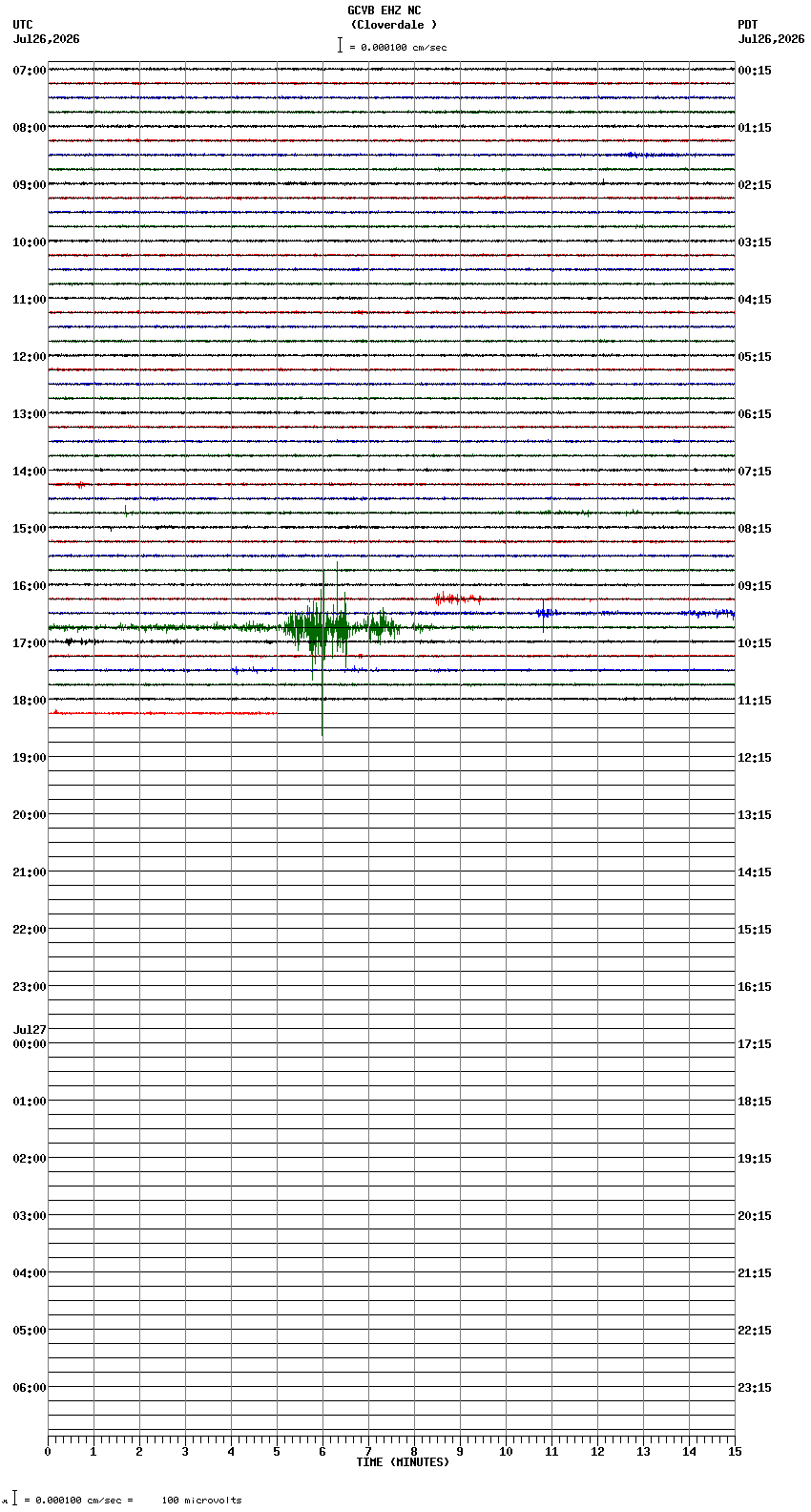Click the UTC timezone label
811x1512 pixels.
point(23,25)
